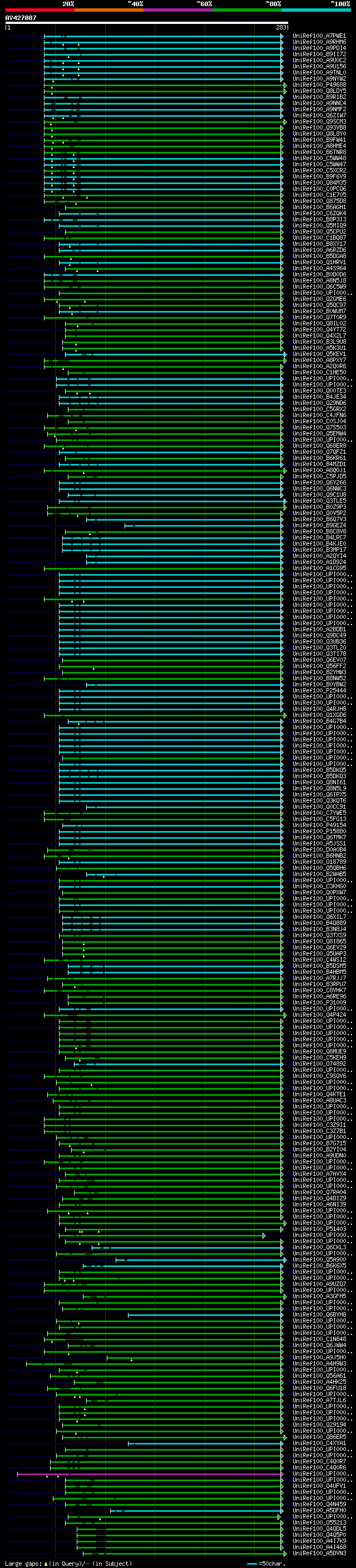Select the UniRef100_Q93VB8 label
Screen dimensions: 356x1568
[x=319, y=128]
